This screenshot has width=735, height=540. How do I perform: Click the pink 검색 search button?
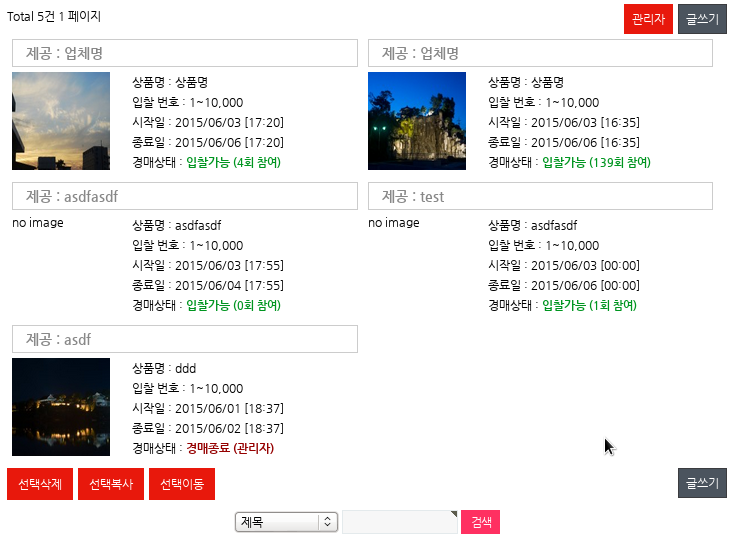[481, 522]
